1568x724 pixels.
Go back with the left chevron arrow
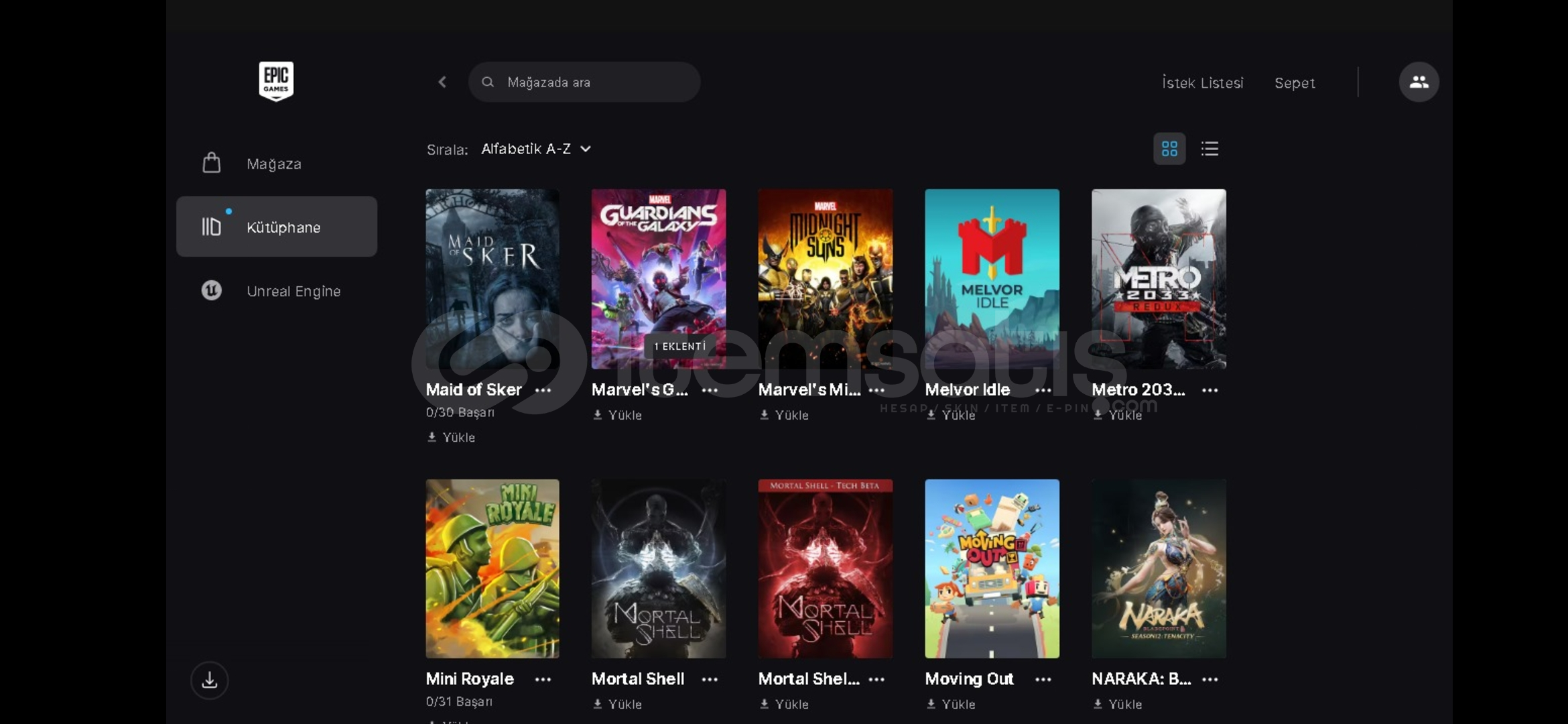pos(442,82)
